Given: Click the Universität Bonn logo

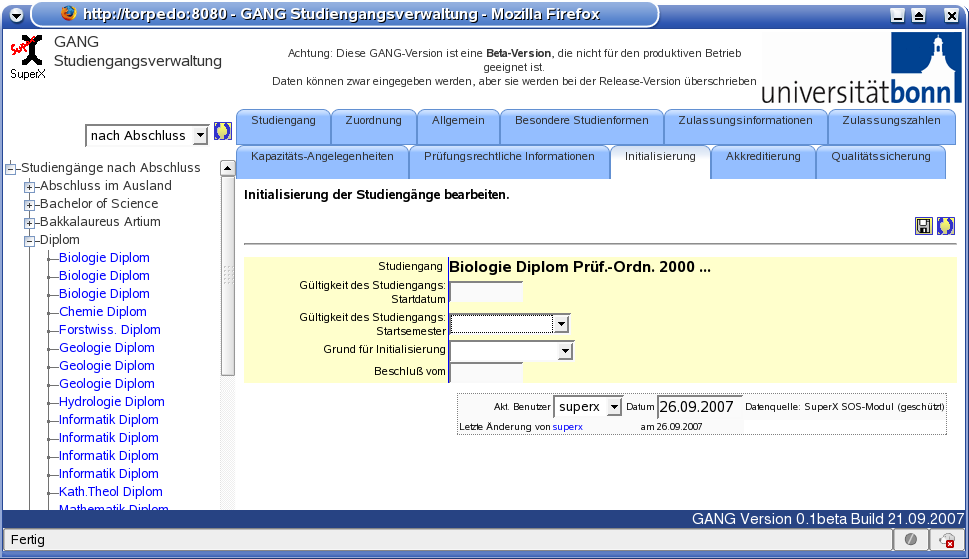Looking at the screenshot, I should click(858, 68).
